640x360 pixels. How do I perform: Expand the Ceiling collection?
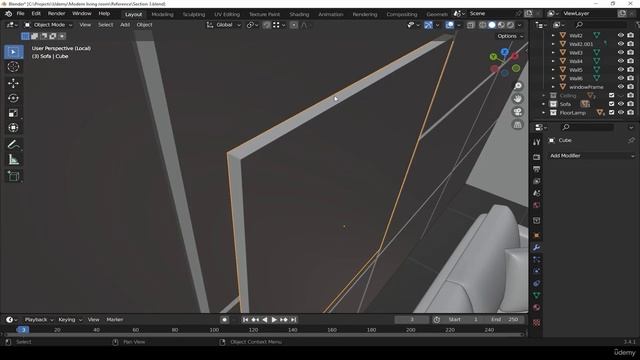click(x=543, y=96)
